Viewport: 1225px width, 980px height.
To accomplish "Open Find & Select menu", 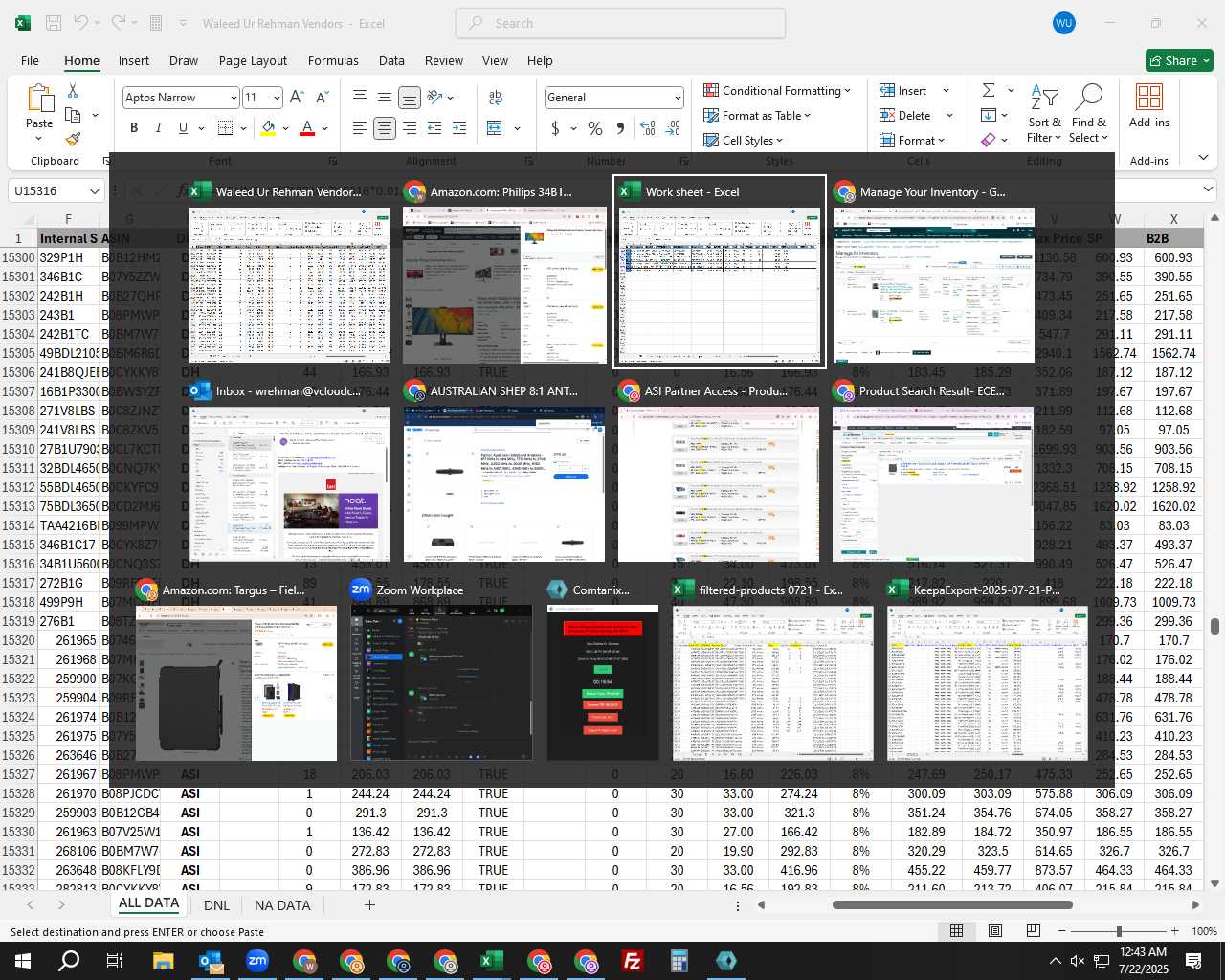I will coord(1089,115).
